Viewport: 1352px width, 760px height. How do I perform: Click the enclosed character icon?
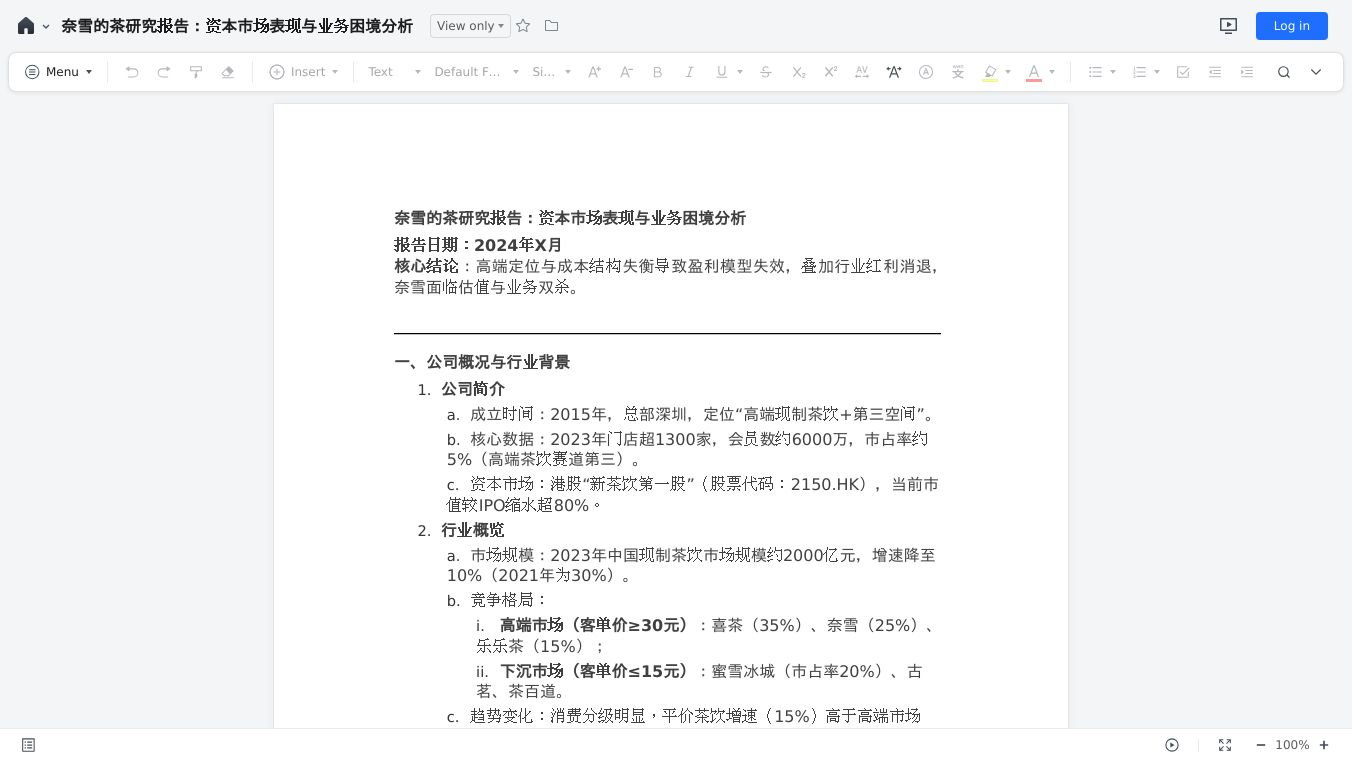click(926, 72)
